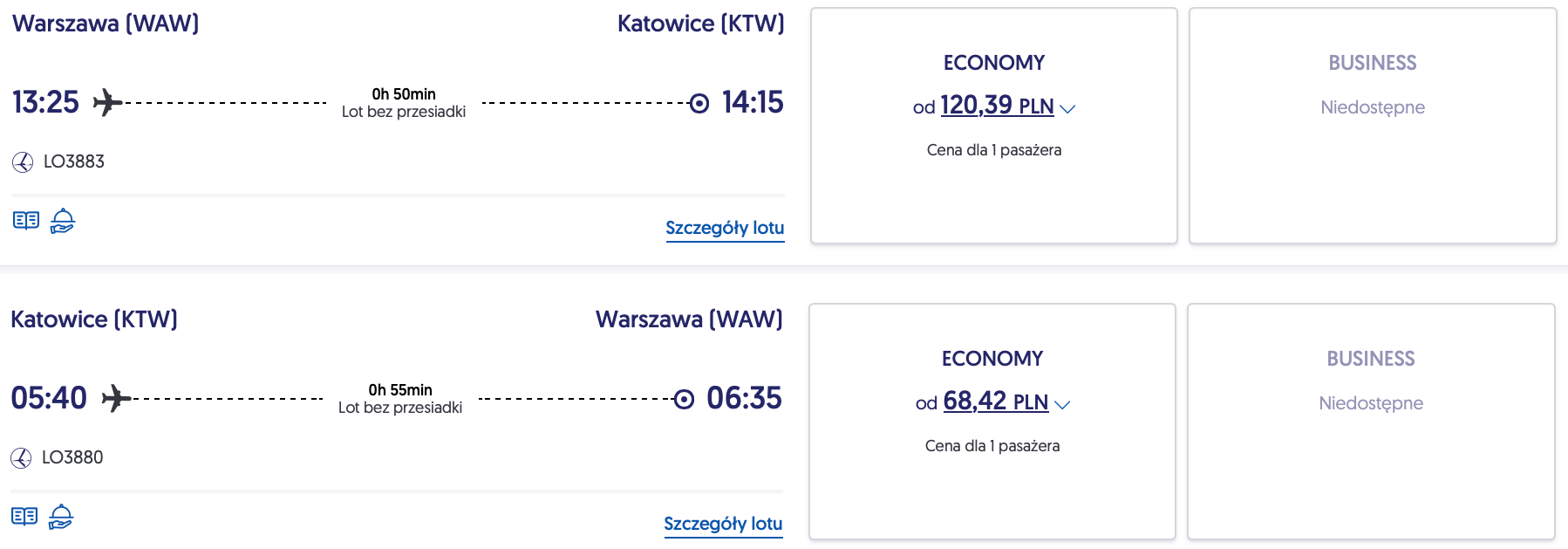Click the airplane icon next to 05:40 departure
The width and height of the screenshot is (1568, 549).
pyautogui.click(x=116, y=398)
